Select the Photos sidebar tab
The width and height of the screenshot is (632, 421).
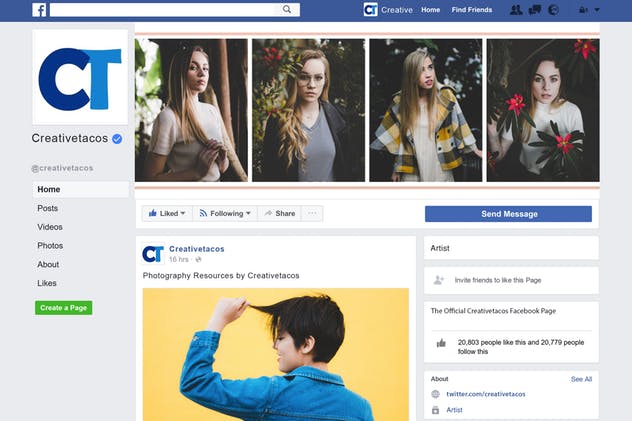[x=50, y=246]
